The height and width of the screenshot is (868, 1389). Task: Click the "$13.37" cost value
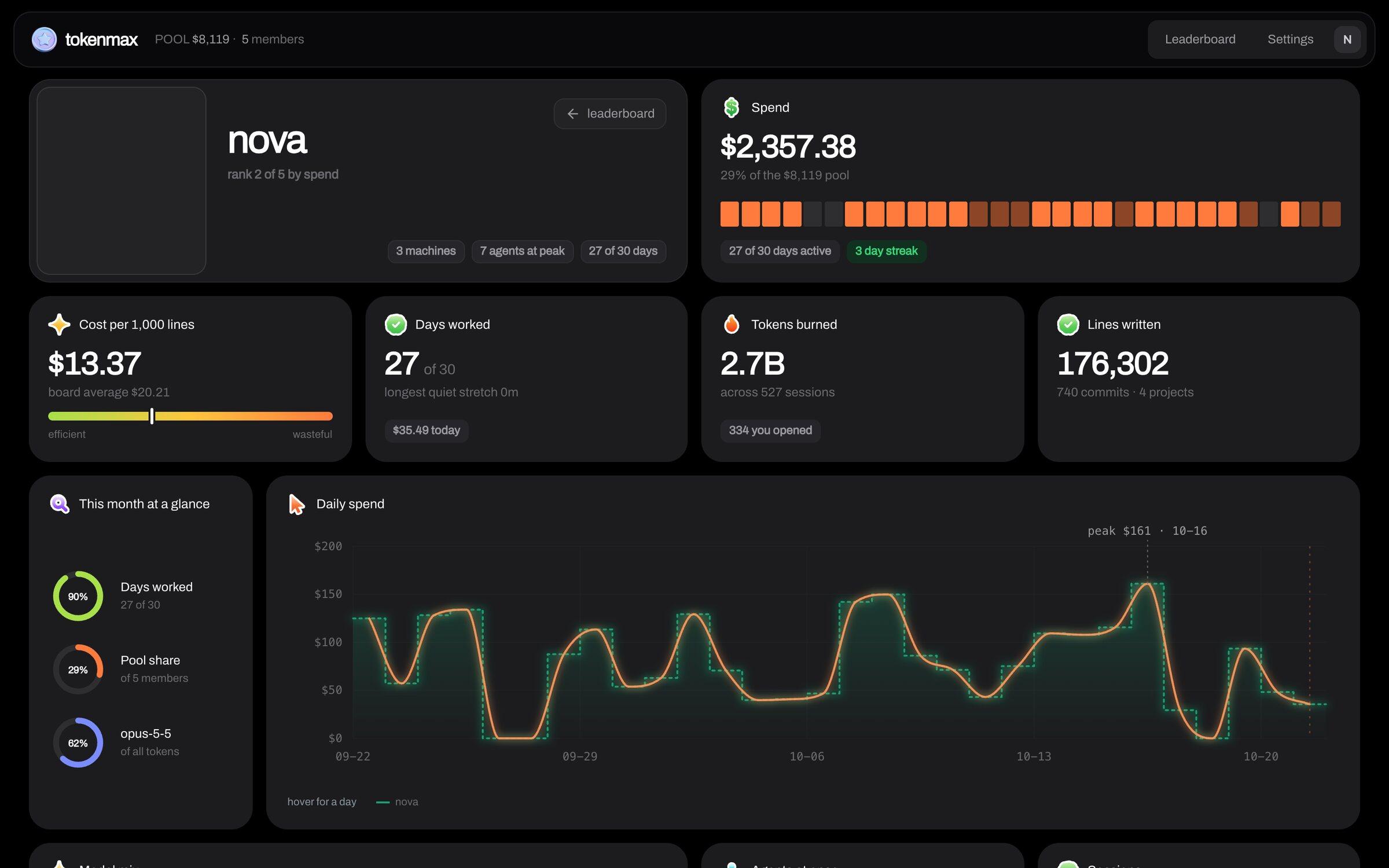tap(94, 363)
